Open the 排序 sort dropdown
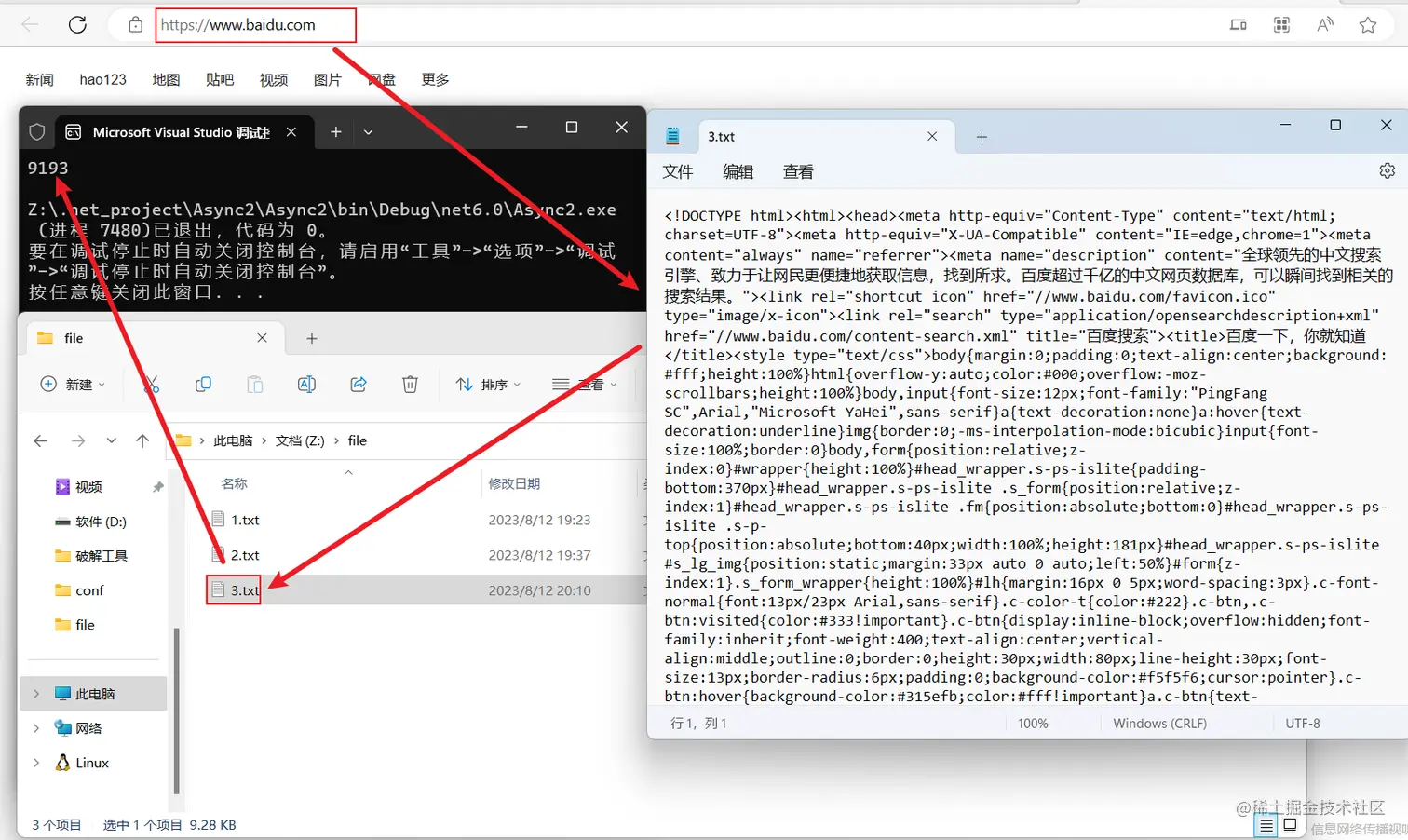The width and height of the screenshot is (1408, 840). click(x=488, y=385)
